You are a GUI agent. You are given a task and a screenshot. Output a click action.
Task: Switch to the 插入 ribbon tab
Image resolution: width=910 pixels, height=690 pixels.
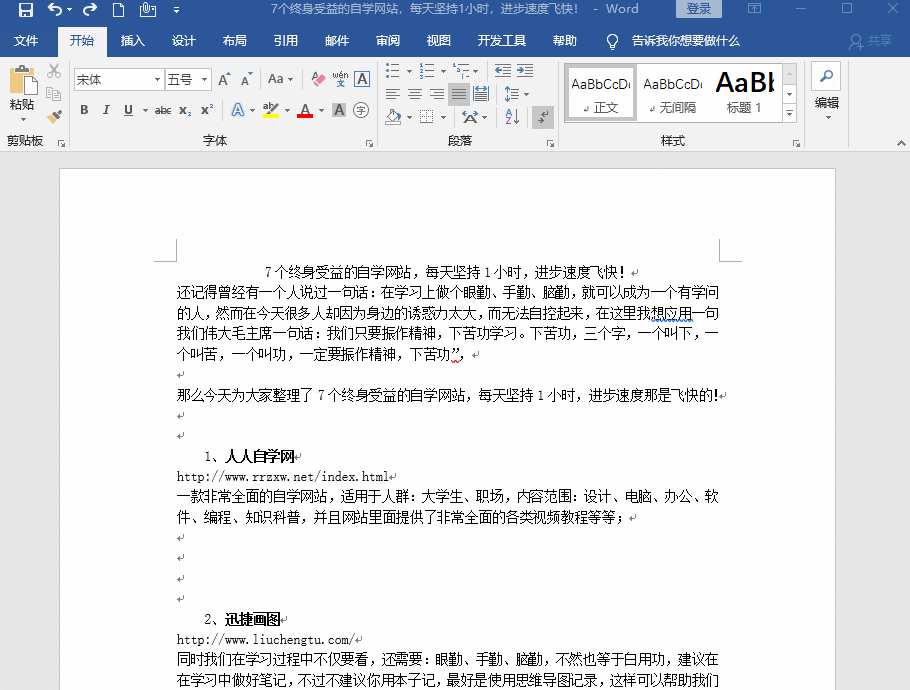(x=133, y=41)
